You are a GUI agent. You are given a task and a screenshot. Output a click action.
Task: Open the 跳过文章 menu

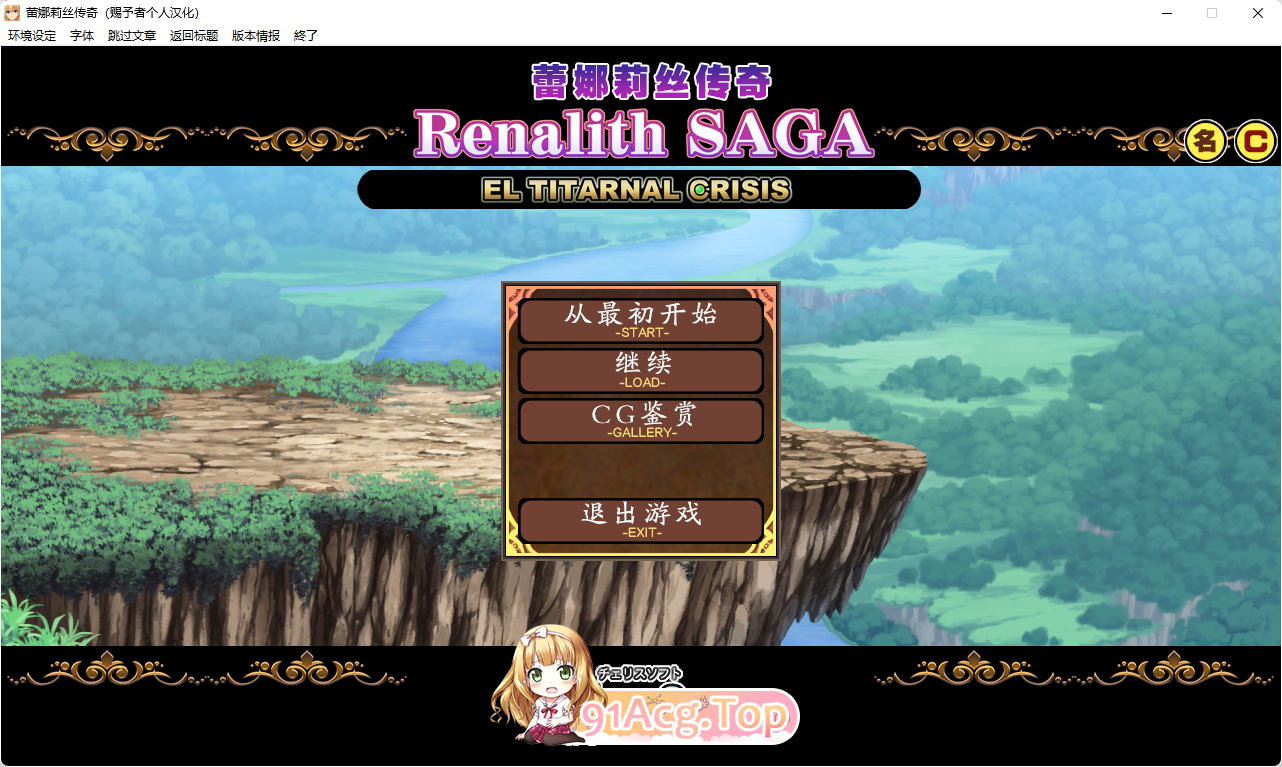tap(132, 35)
